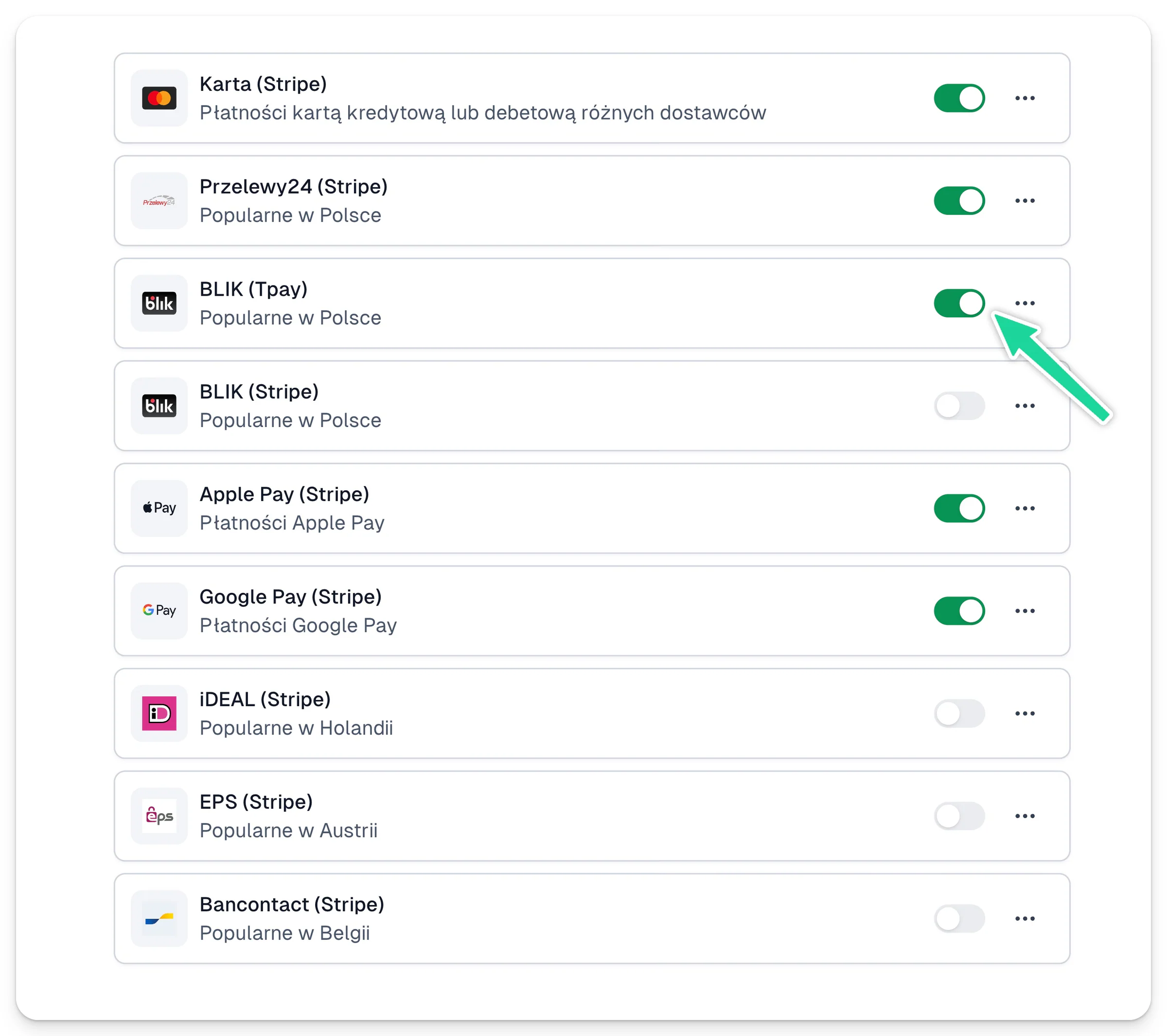Enable iDEAL (Stripe) payment switch
Screen dimensions: 1167x1036
(959, 714)
